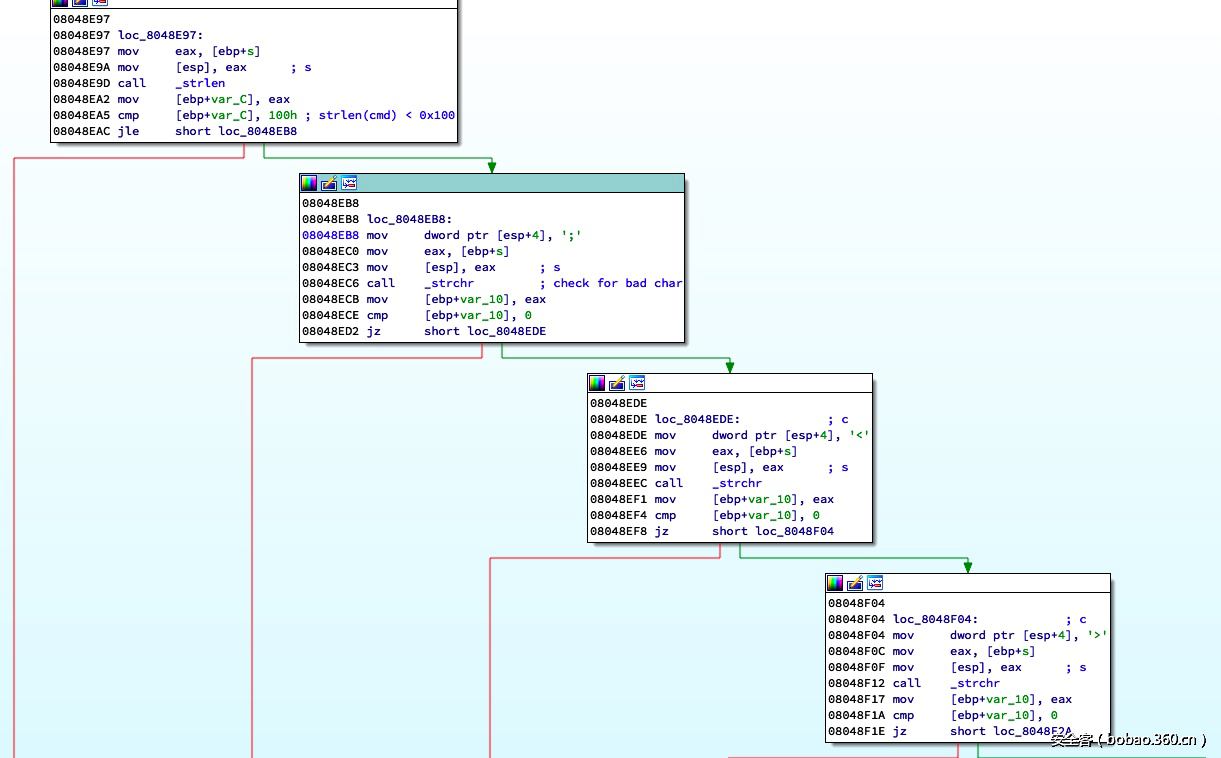This screenshot has height=758, width=1221.
Task: Select _strchr call at address 08048EC6
Action: (449, 283)
